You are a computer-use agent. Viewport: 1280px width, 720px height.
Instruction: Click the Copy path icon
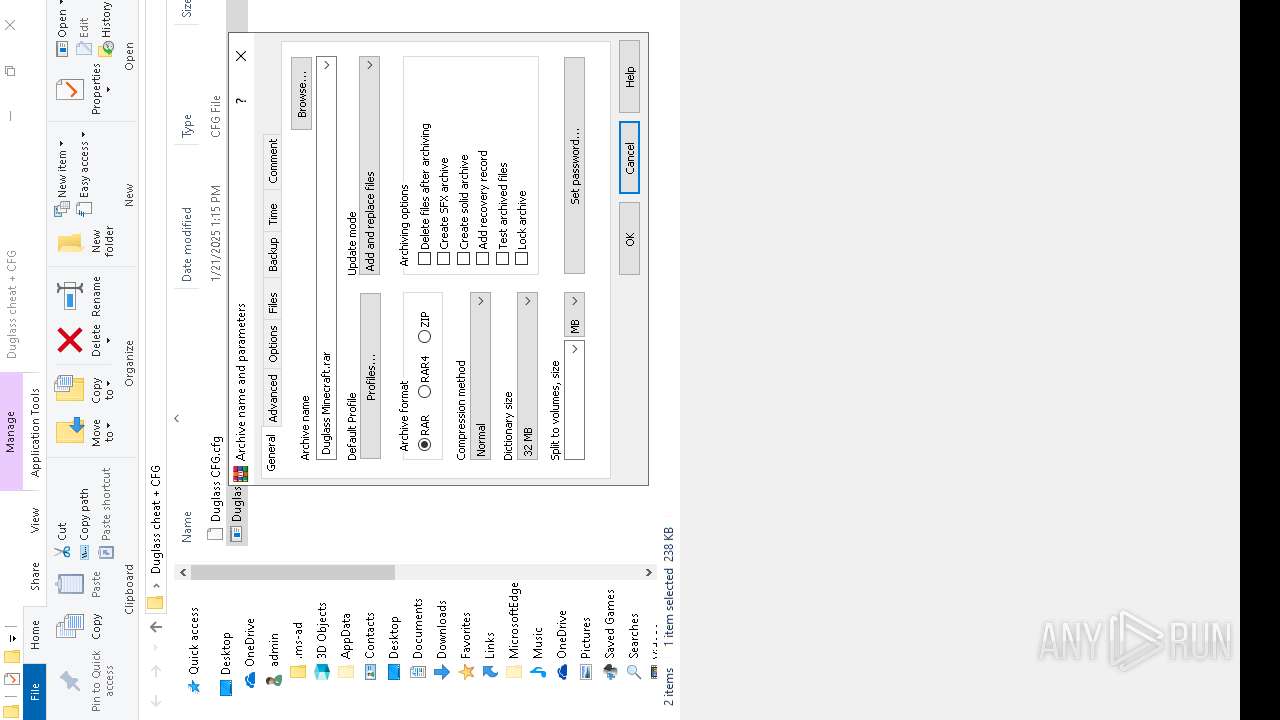(x=85, y=551)
